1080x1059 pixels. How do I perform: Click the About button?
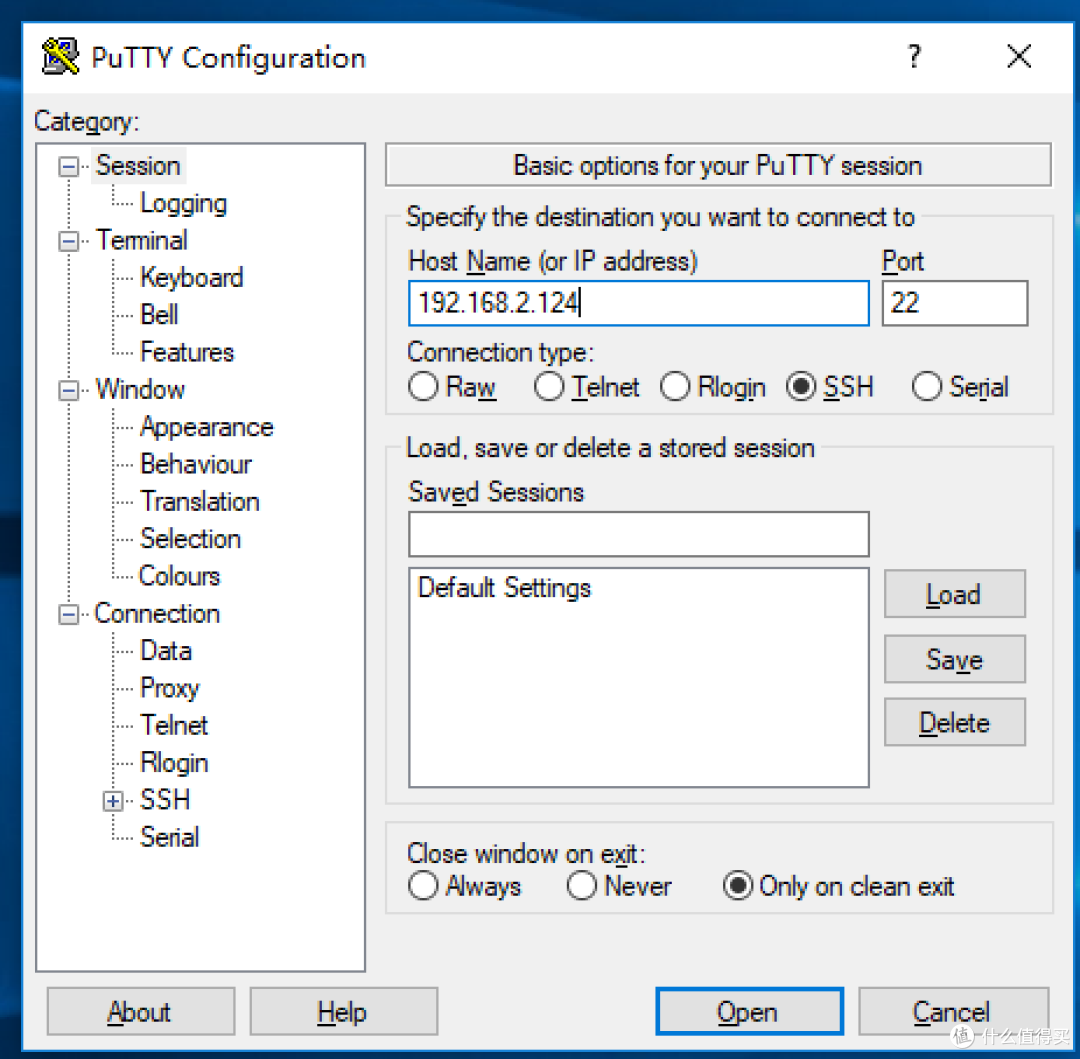141,1012
